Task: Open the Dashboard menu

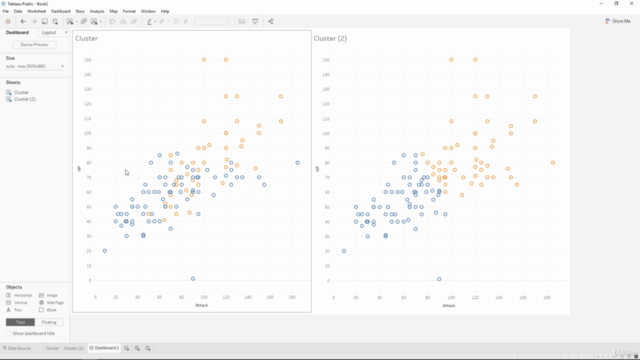Action: [x=60, y=11]
